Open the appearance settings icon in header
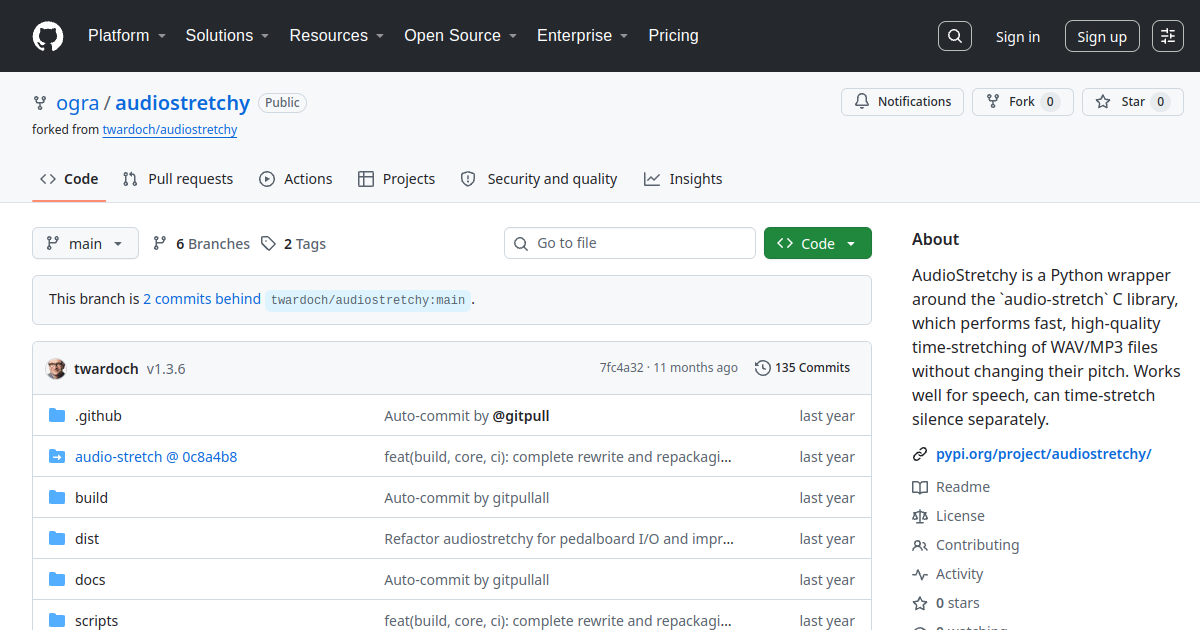Viewport: 1200px width, 630px height. coord(1168,36)
